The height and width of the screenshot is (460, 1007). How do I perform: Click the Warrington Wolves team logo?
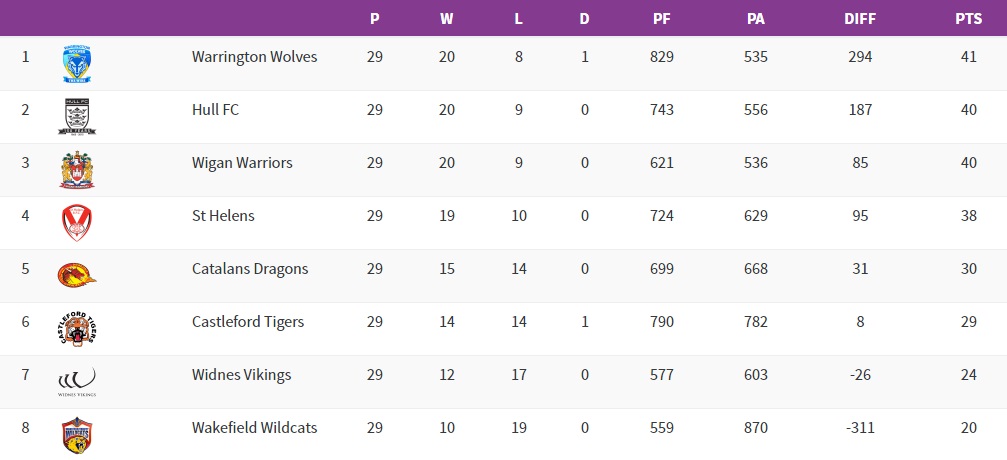77,63
